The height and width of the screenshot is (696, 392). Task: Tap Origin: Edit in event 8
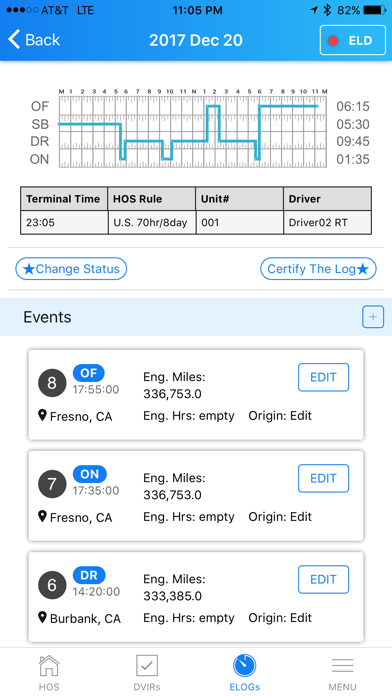pyautogui.click(x=280, y=416)
